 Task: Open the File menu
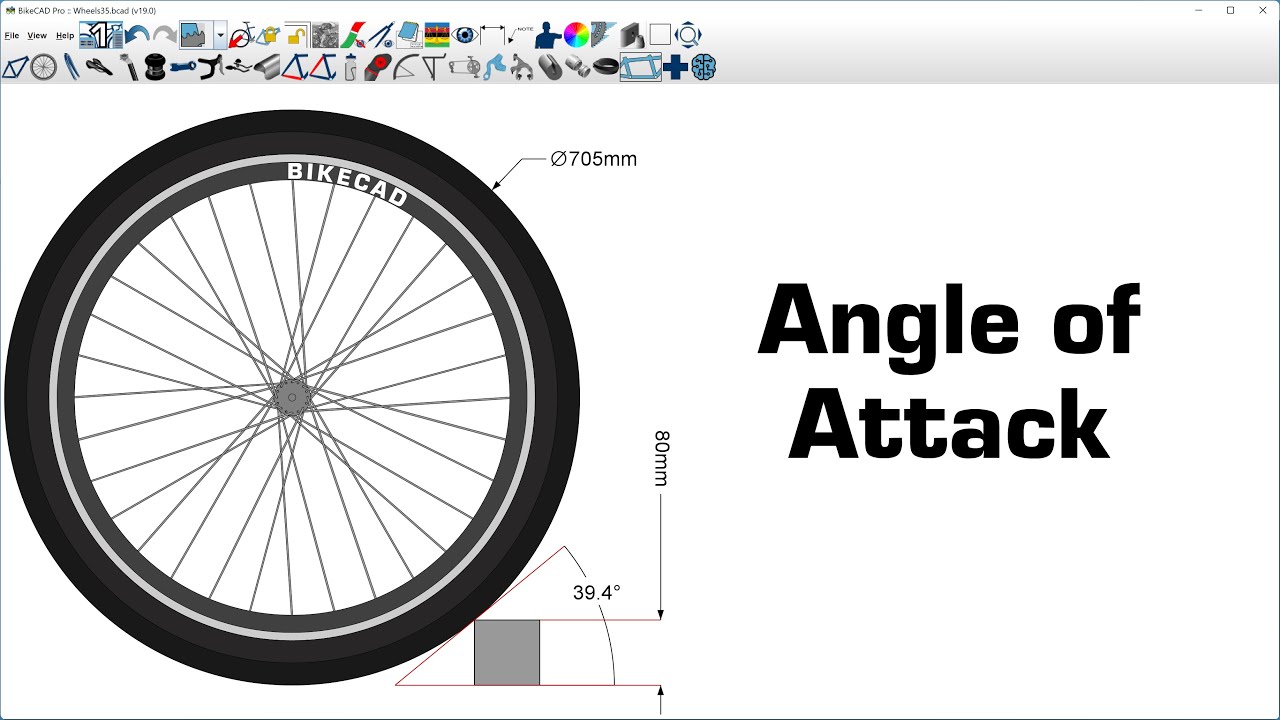(12, 35)
